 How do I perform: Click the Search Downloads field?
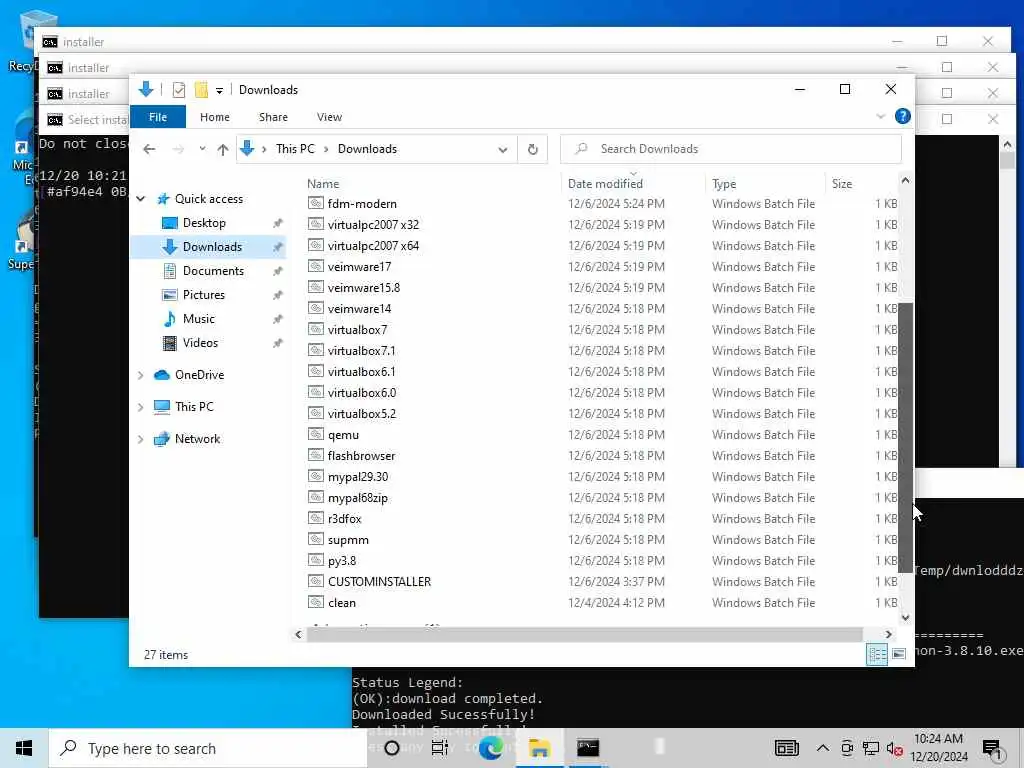click(x=731, y=149)
